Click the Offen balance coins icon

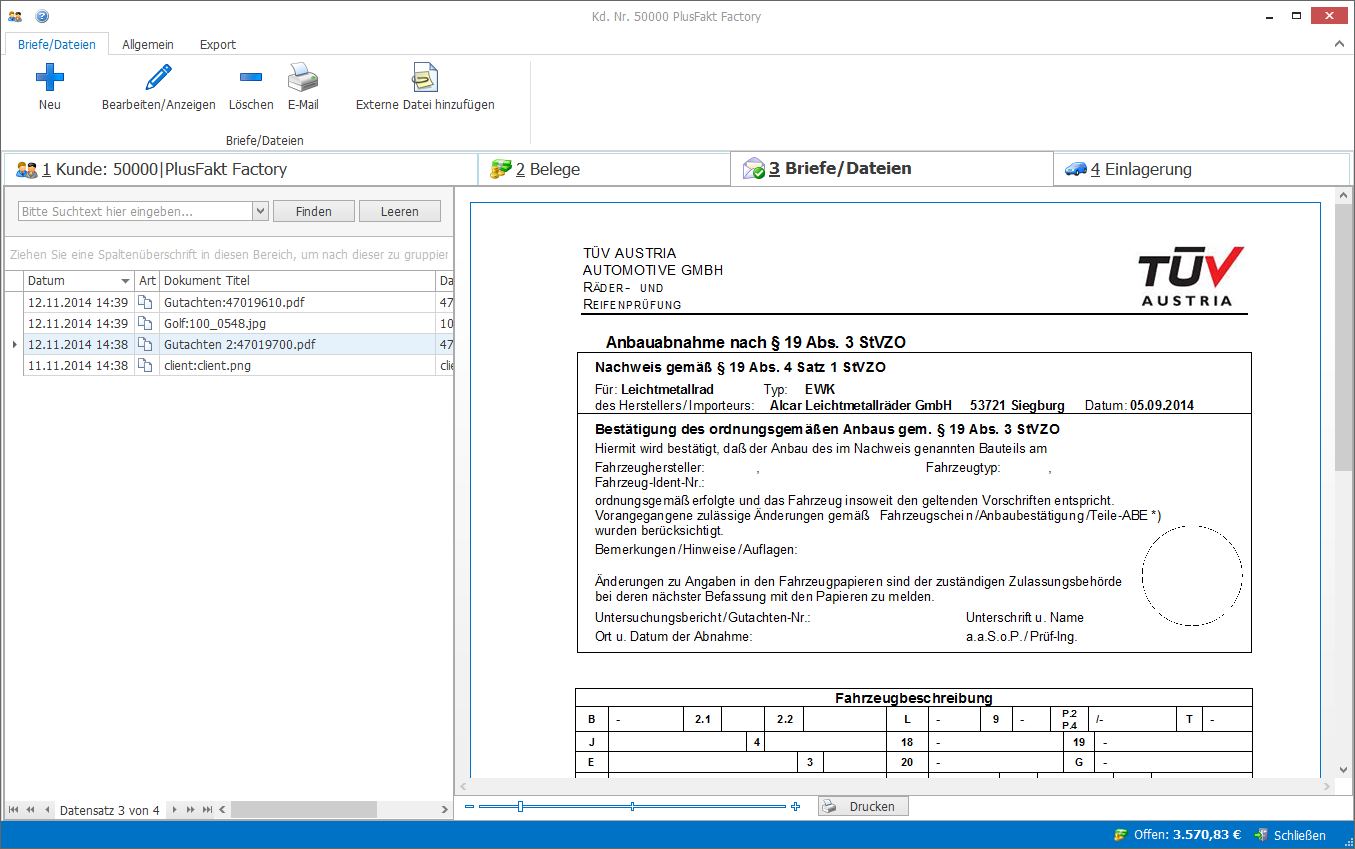[1120, 835]
